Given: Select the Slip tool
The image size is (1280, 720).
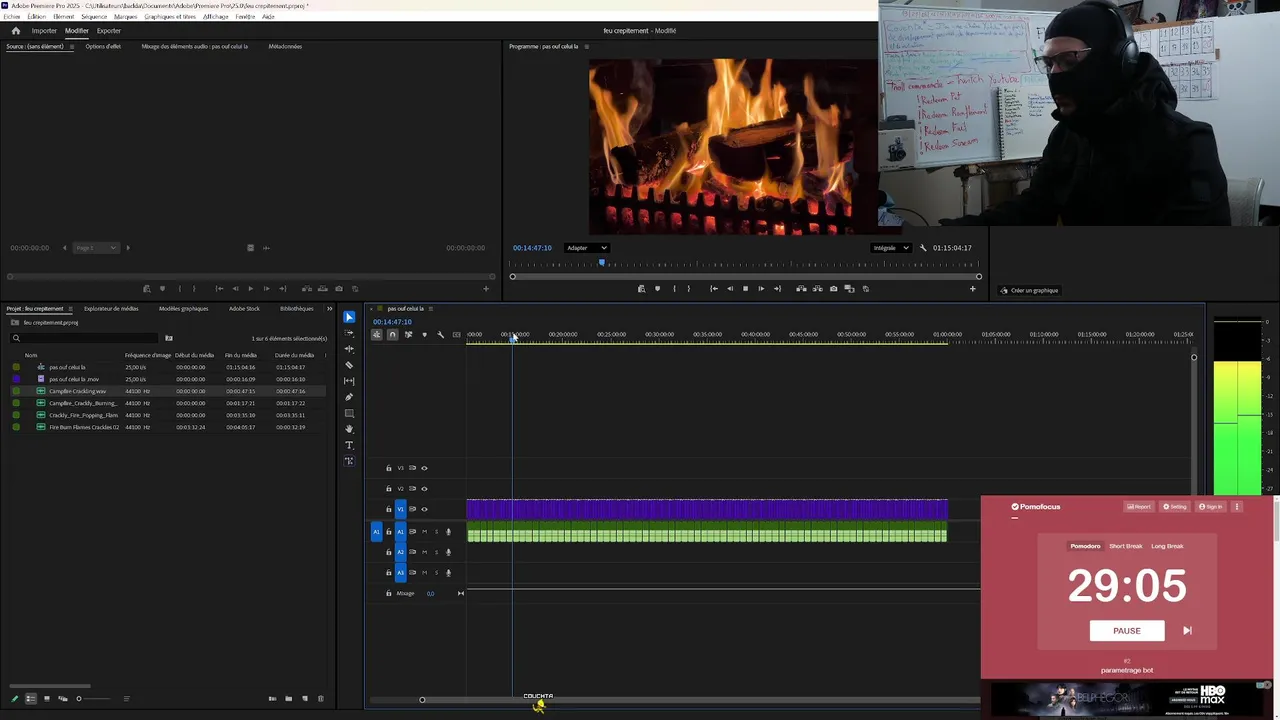Looking at the screenshot, I should coord(349,381).
